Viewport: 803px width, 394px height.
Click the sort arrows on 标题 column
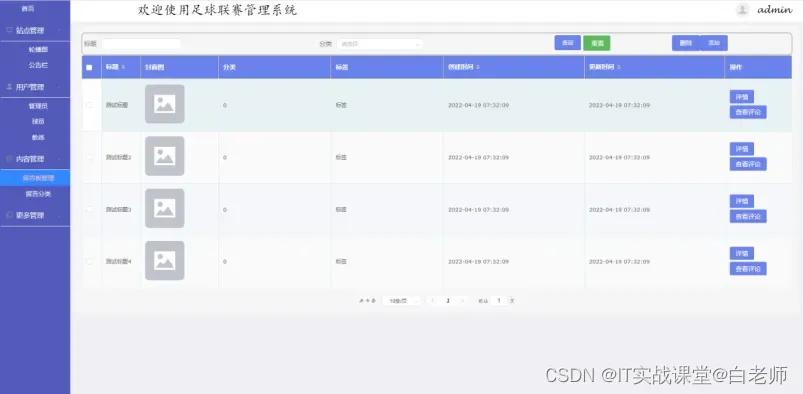(123, 68)
